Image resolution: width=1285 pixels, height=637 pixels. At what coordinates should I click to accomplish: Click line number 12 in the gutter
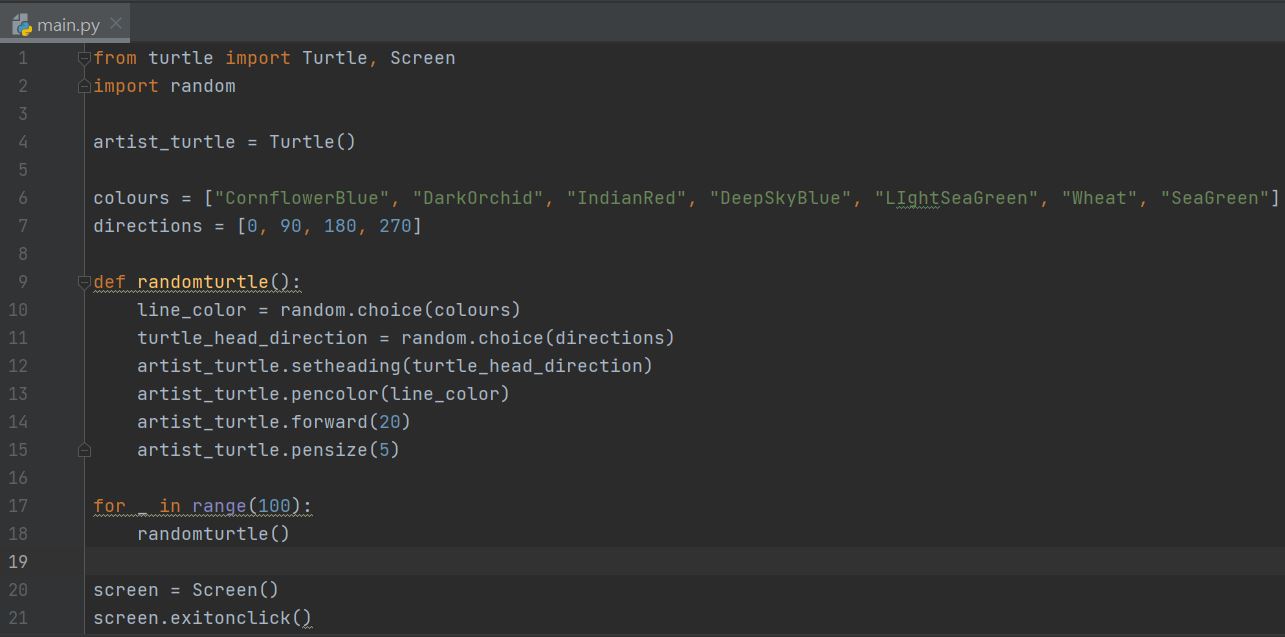(18, 366)
